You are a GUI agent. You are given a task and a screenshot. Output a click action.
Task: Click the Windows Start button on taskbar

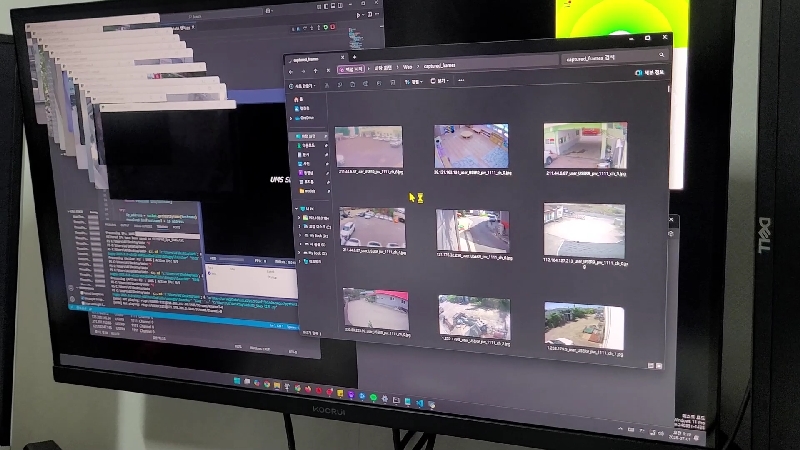click(x=237, y=382)
